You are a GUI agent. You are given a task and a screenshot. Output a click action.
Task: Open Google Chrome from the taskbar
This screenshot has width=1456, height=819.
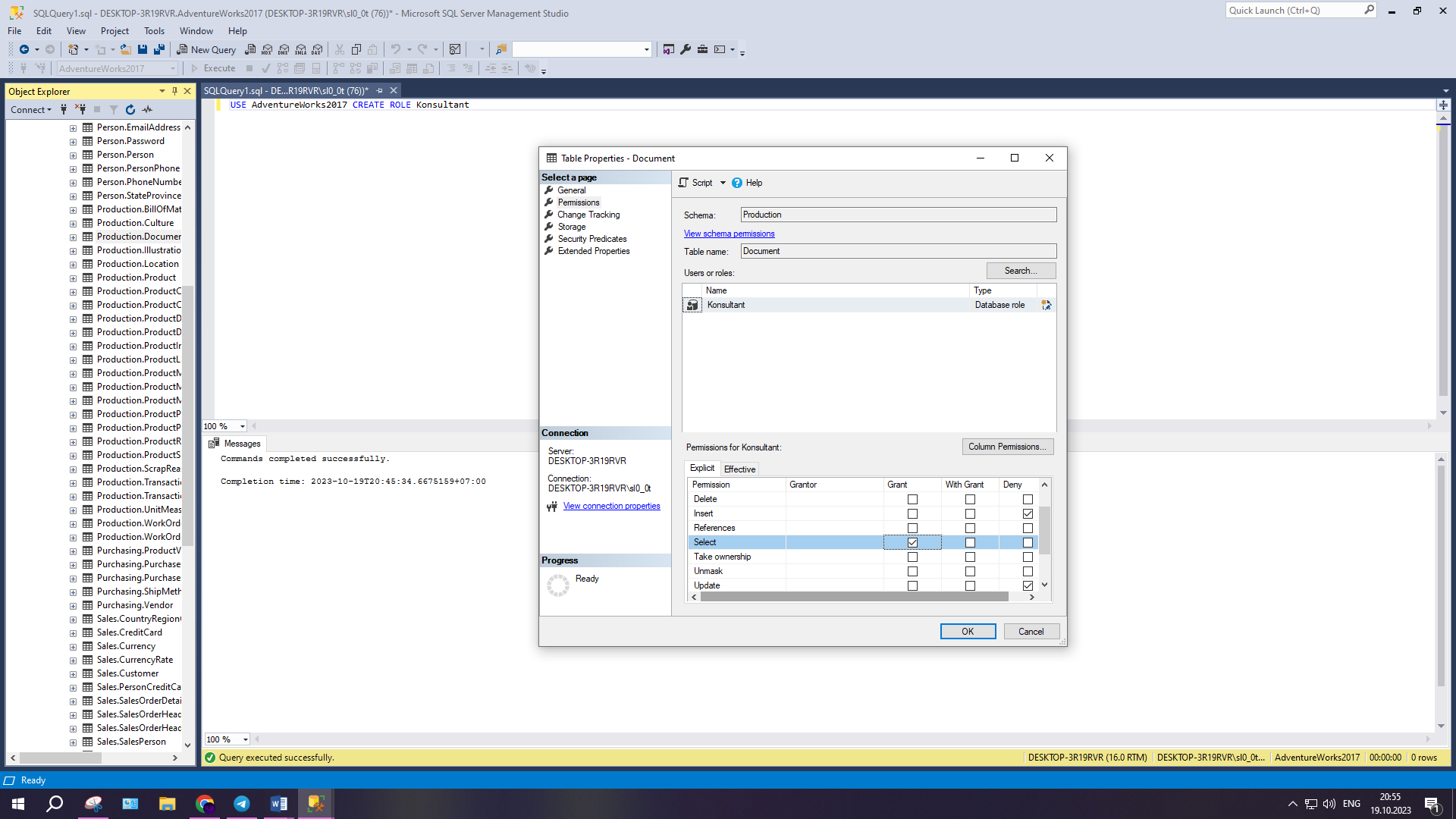[205, 804]
